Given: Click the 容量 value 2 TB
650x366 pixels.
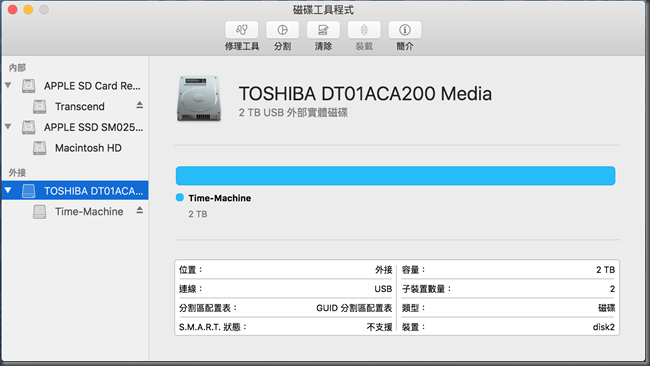Looking at the screenshot, I should [605, 270].
